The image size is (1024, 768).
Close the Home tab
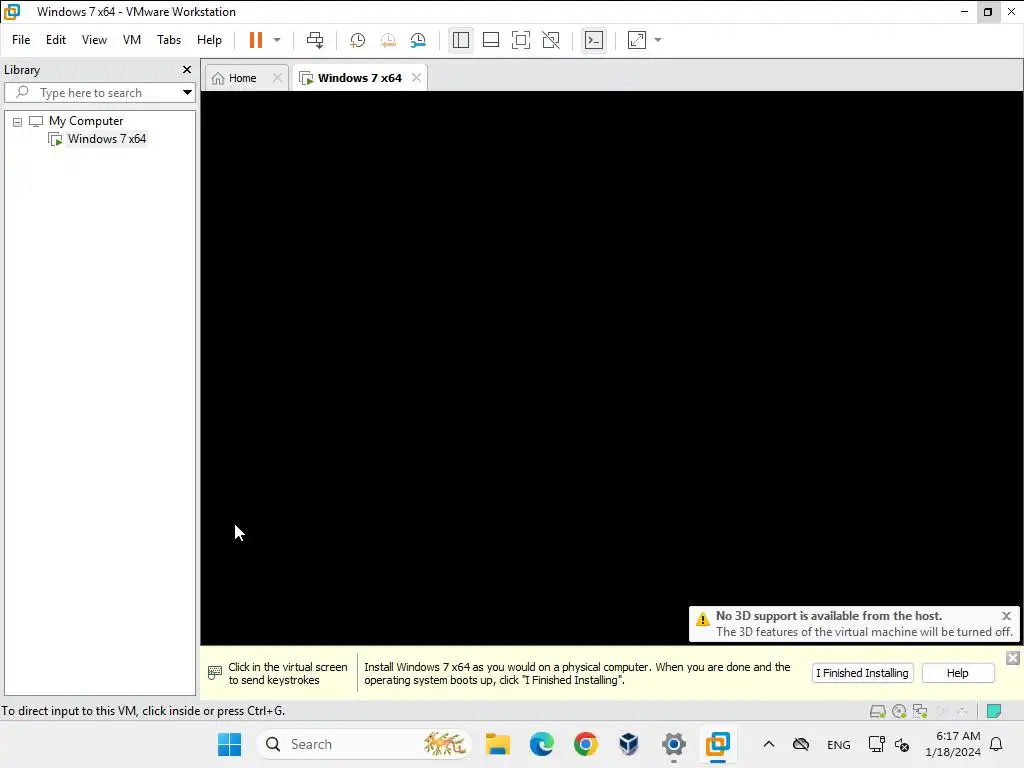pos(277,78)
